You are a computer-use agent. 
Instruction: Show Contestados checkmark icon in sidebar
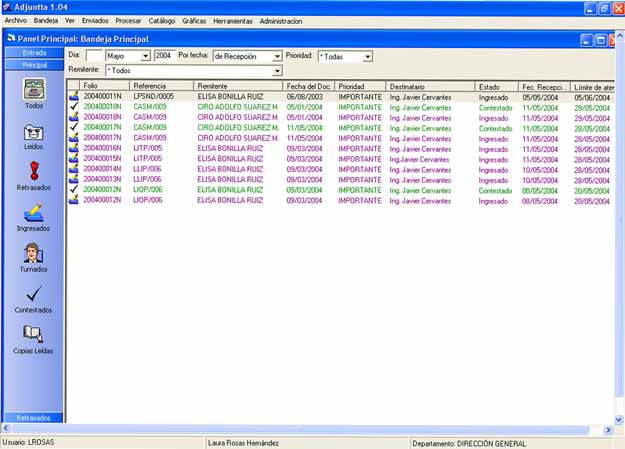(33, 294)
